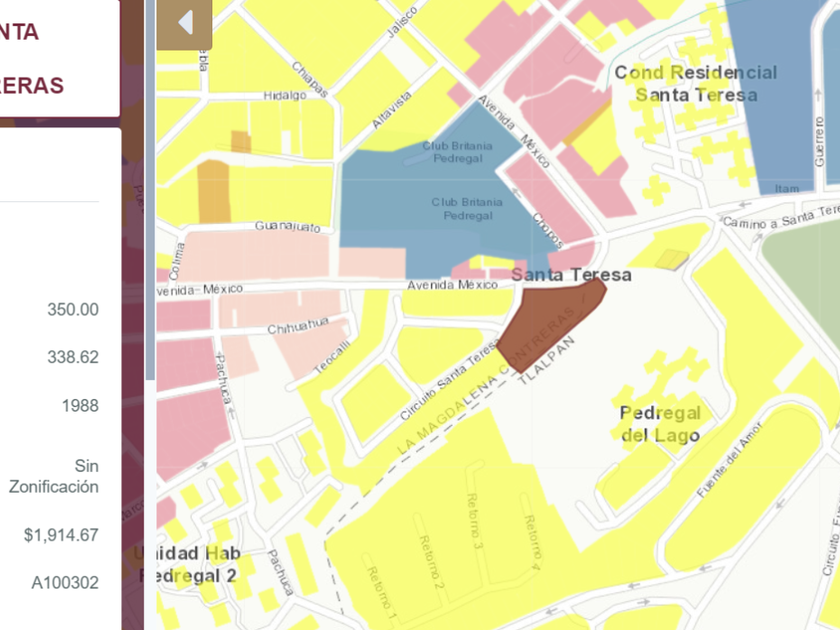Click the Itam label on the blue parcel

[x=787, y=189]
